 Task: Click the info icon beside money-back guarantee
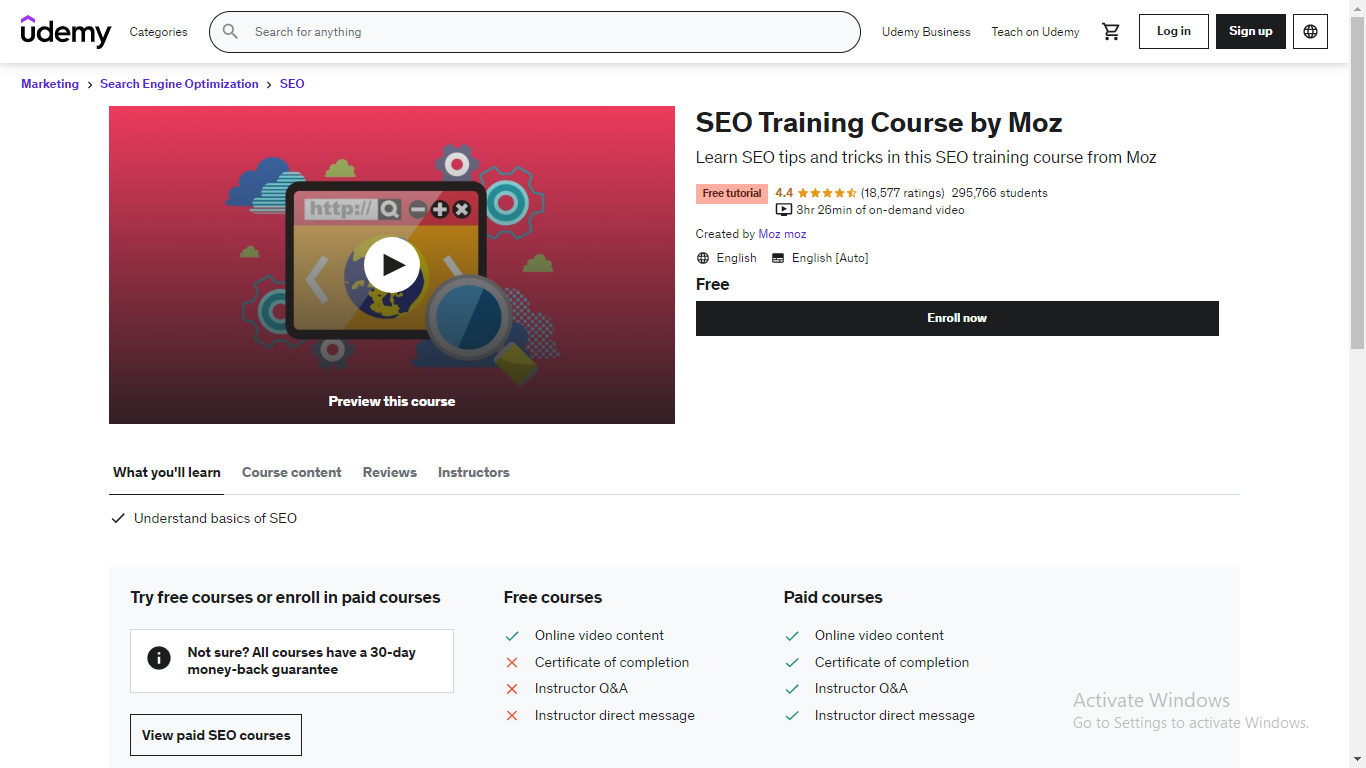[158, 657]
